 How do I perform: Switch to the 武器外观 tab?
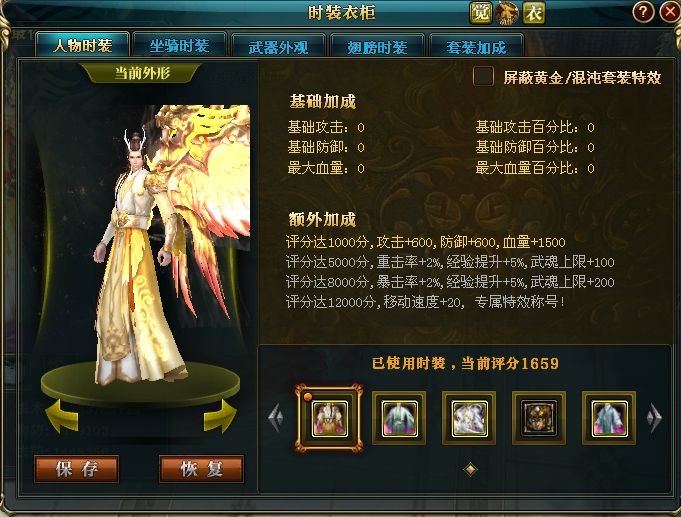click(278, 46)
